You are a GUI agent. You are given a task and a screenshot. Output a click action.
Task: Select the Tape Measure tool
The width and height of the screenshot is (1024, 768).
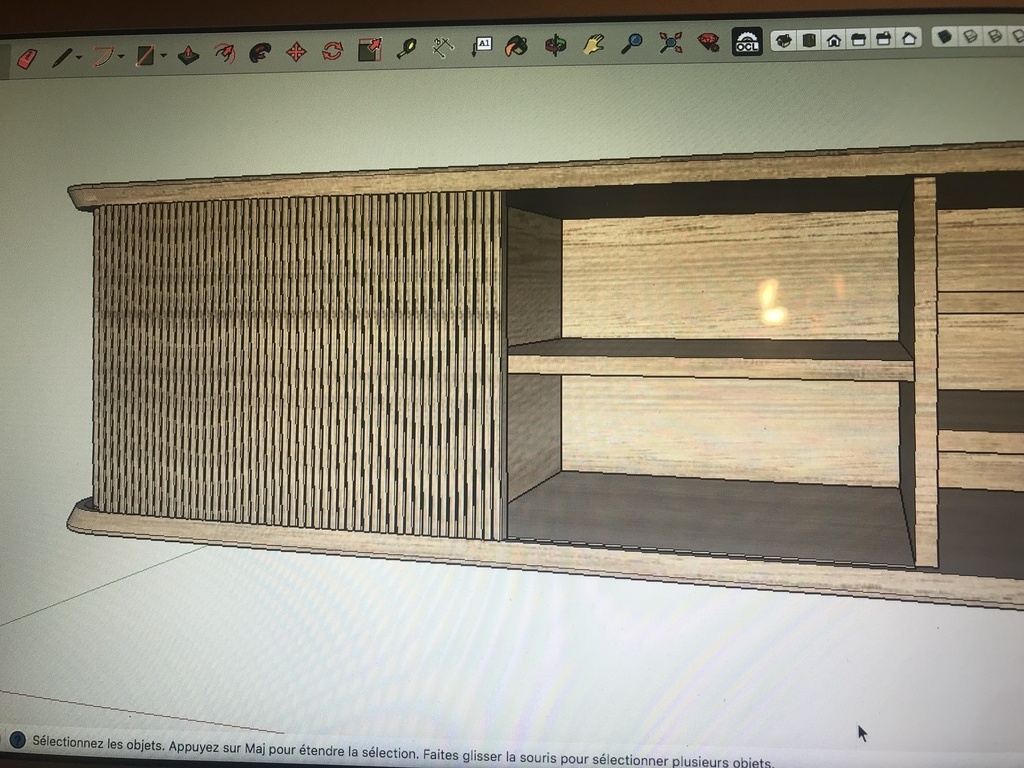coord(406,48)
